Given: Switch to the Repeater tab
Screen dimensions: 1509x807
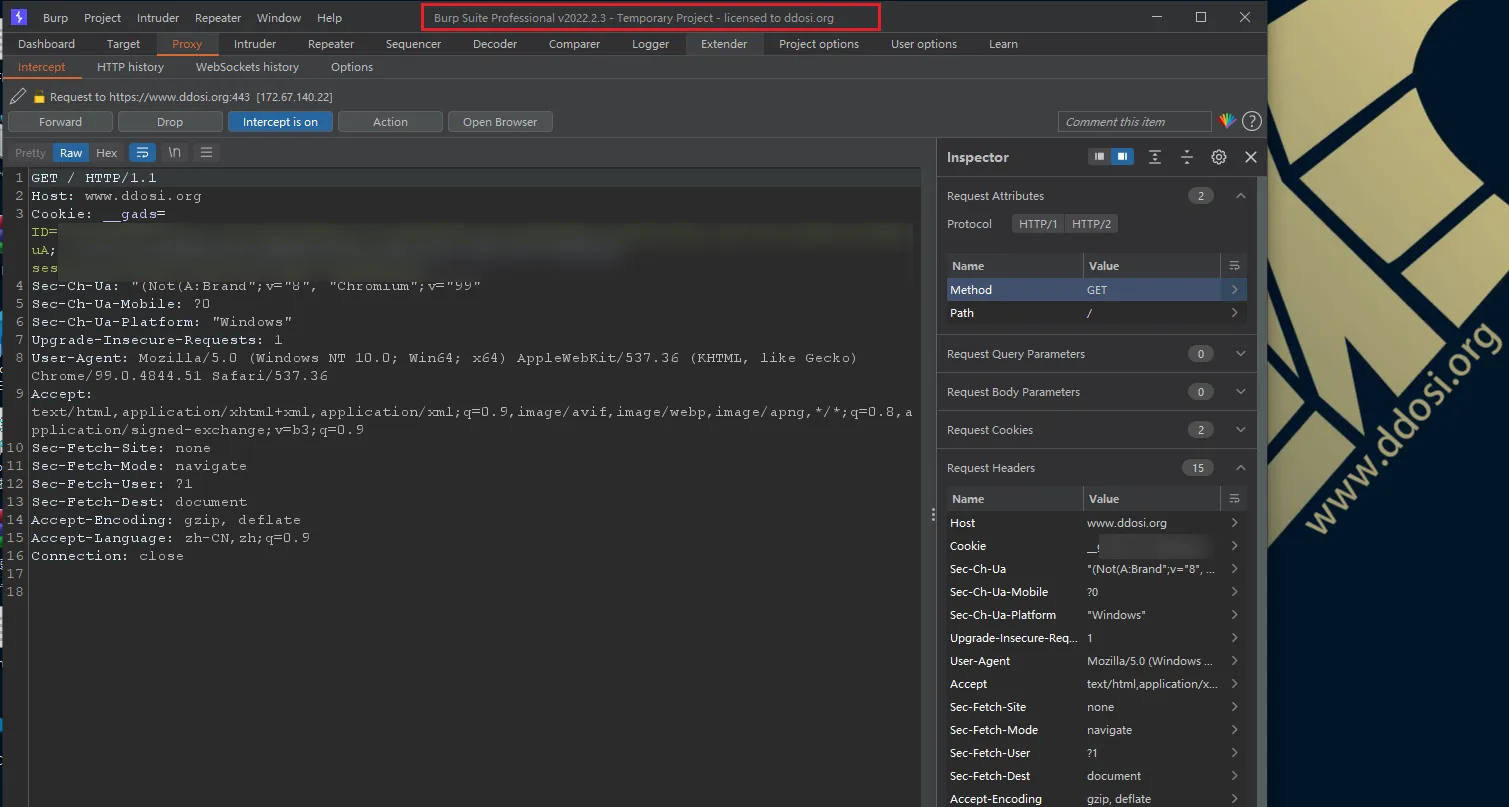Looking at the screenshot, I should (331, 44).
